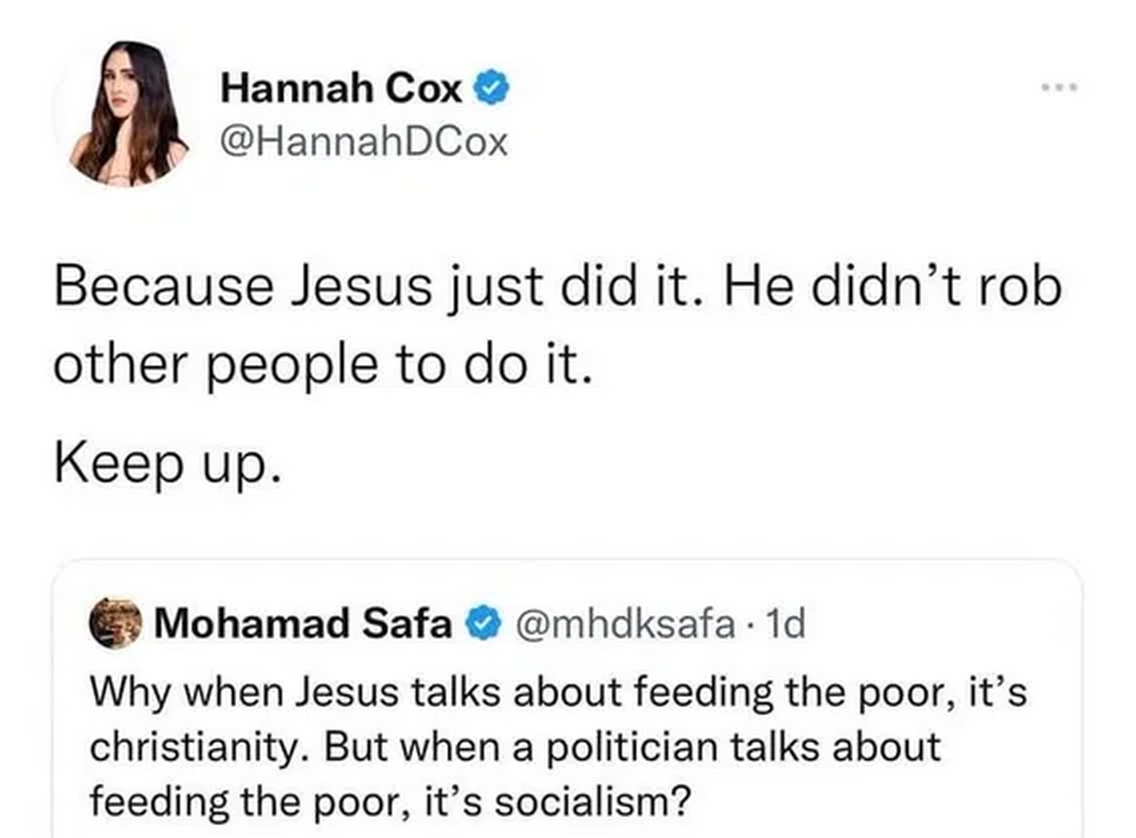Click the blue verified badge beside Hannah Cox
Screen dimensions: 1136x838
click(x=492, y=88)
